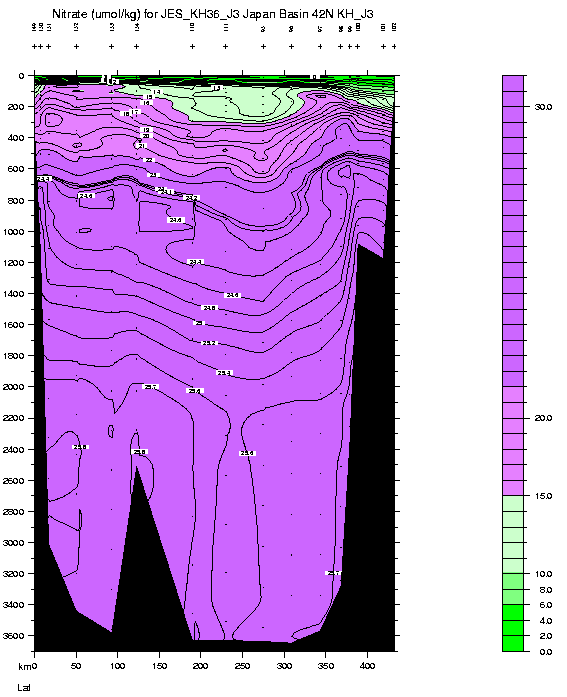Click the 24.8 contour label in the plot center
Screen dimensions: 567x697
click(x=209, y=308)
